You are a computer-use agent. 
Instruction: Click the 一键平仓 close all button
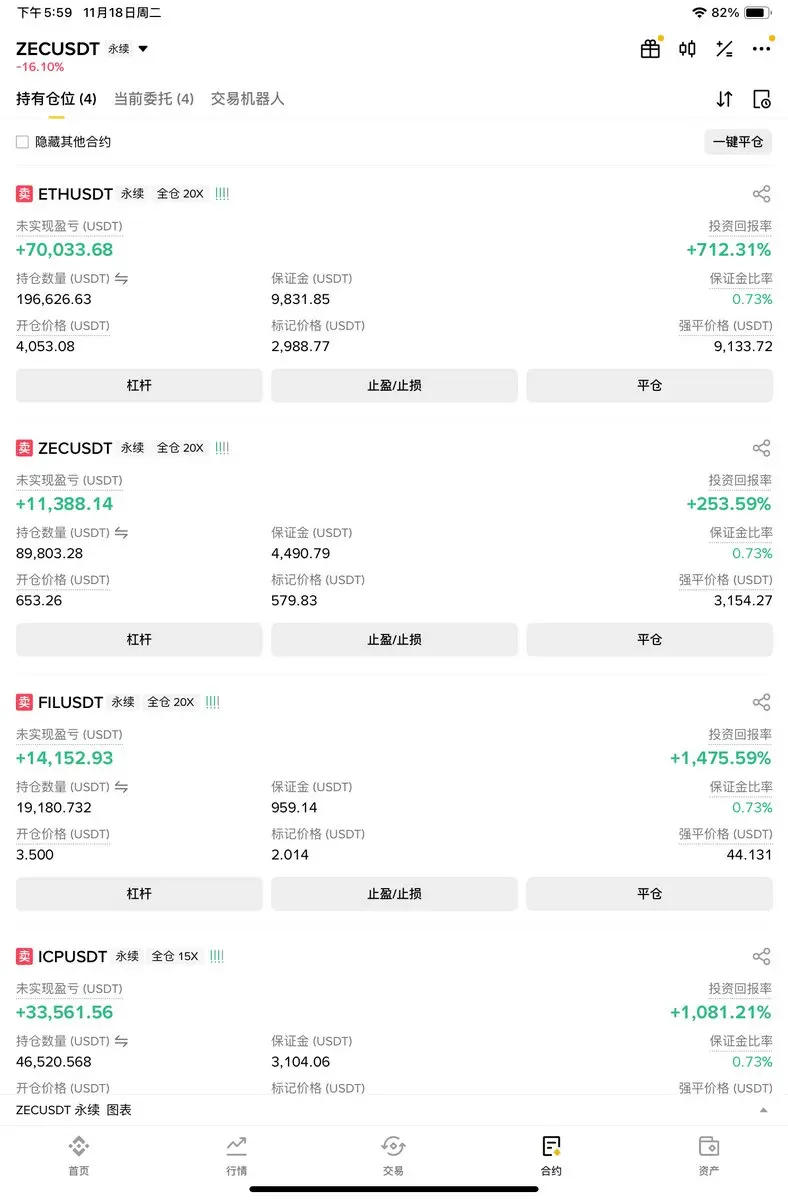pos(738,142)
